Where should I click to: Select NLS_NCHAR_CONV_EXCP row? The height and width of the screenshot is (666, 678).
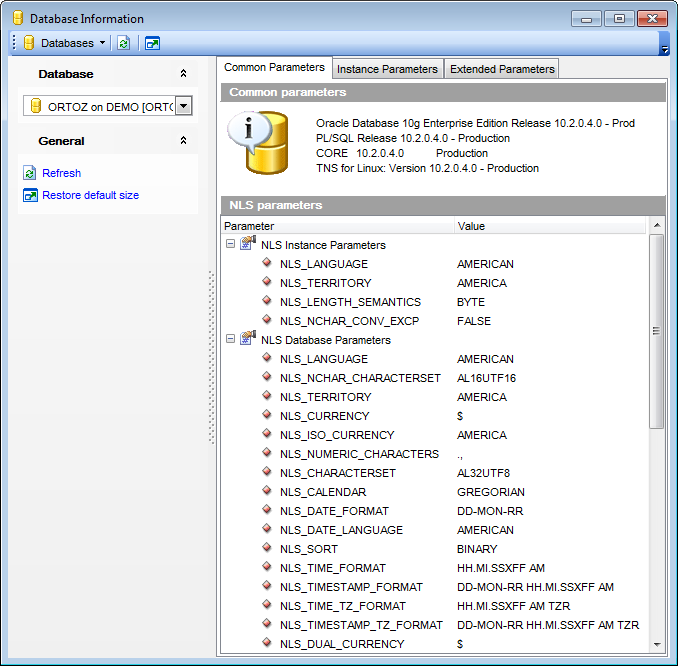coord(432,321)
